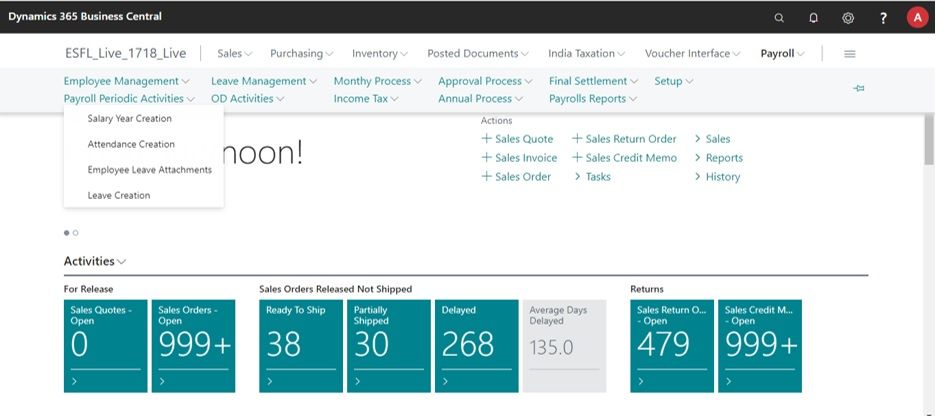Click the ESFL_Live_1718_Live company name
This screenshot has width=938, height=416.
coord(126,53)
